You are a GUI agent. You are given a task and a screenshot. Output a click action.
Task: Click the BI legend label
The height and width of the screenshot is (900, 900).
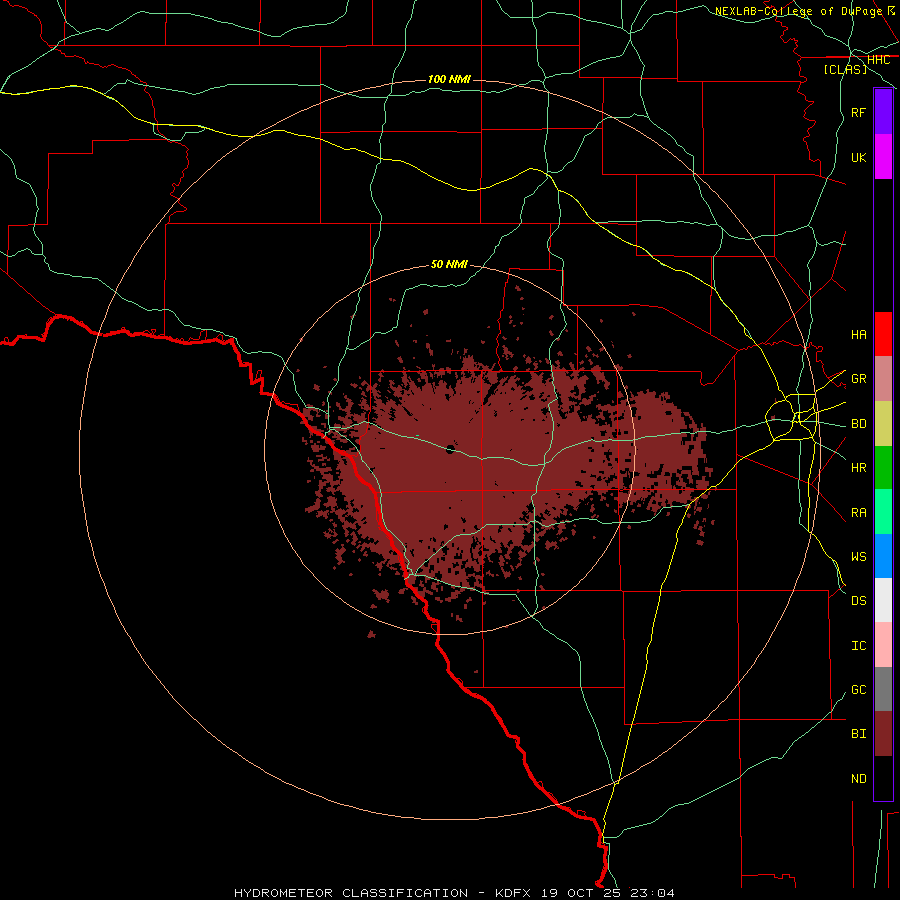tap(858, 734)
